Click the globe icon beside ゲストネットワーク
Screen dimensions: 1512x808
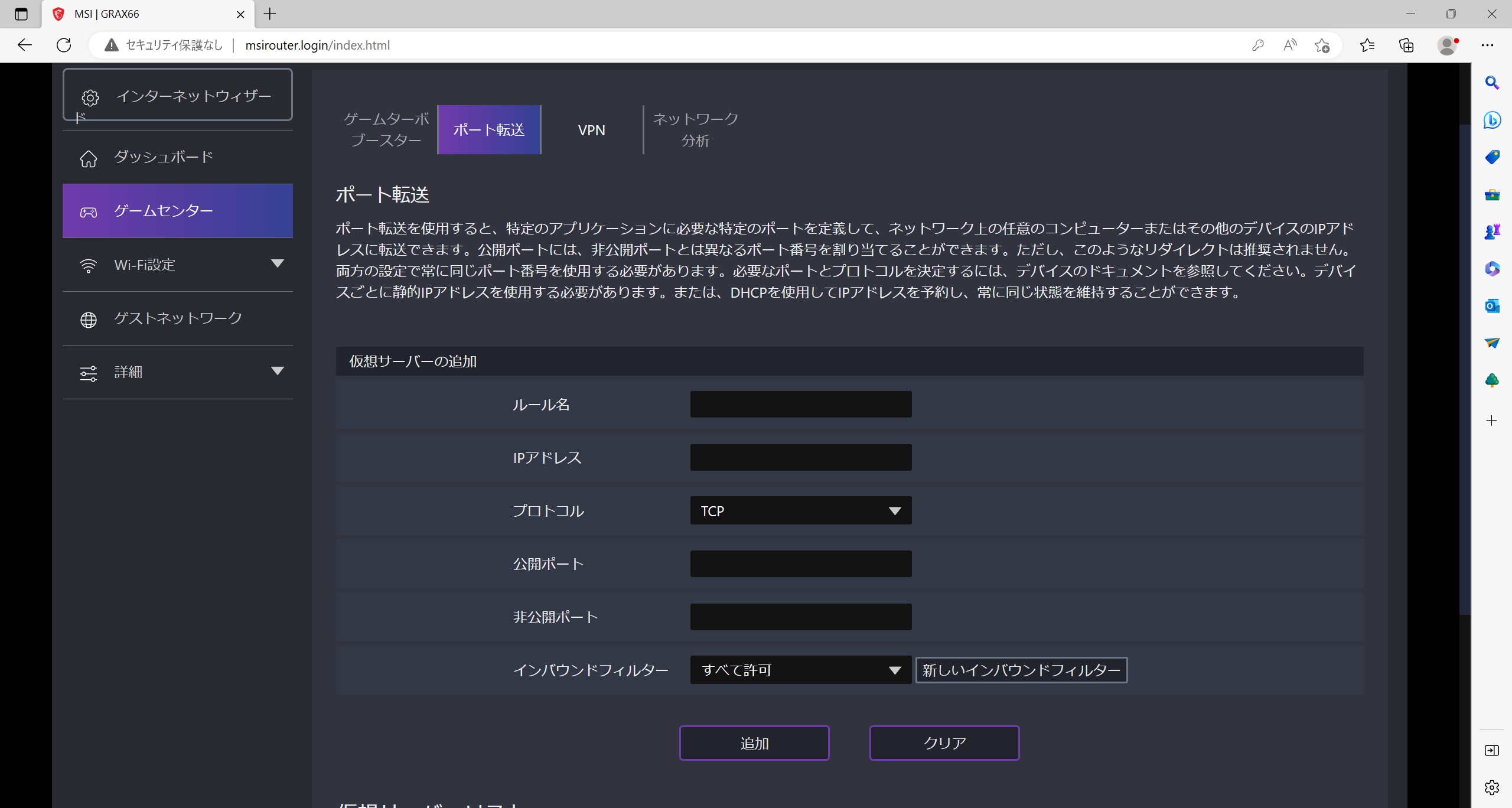(x=89, y=320)
